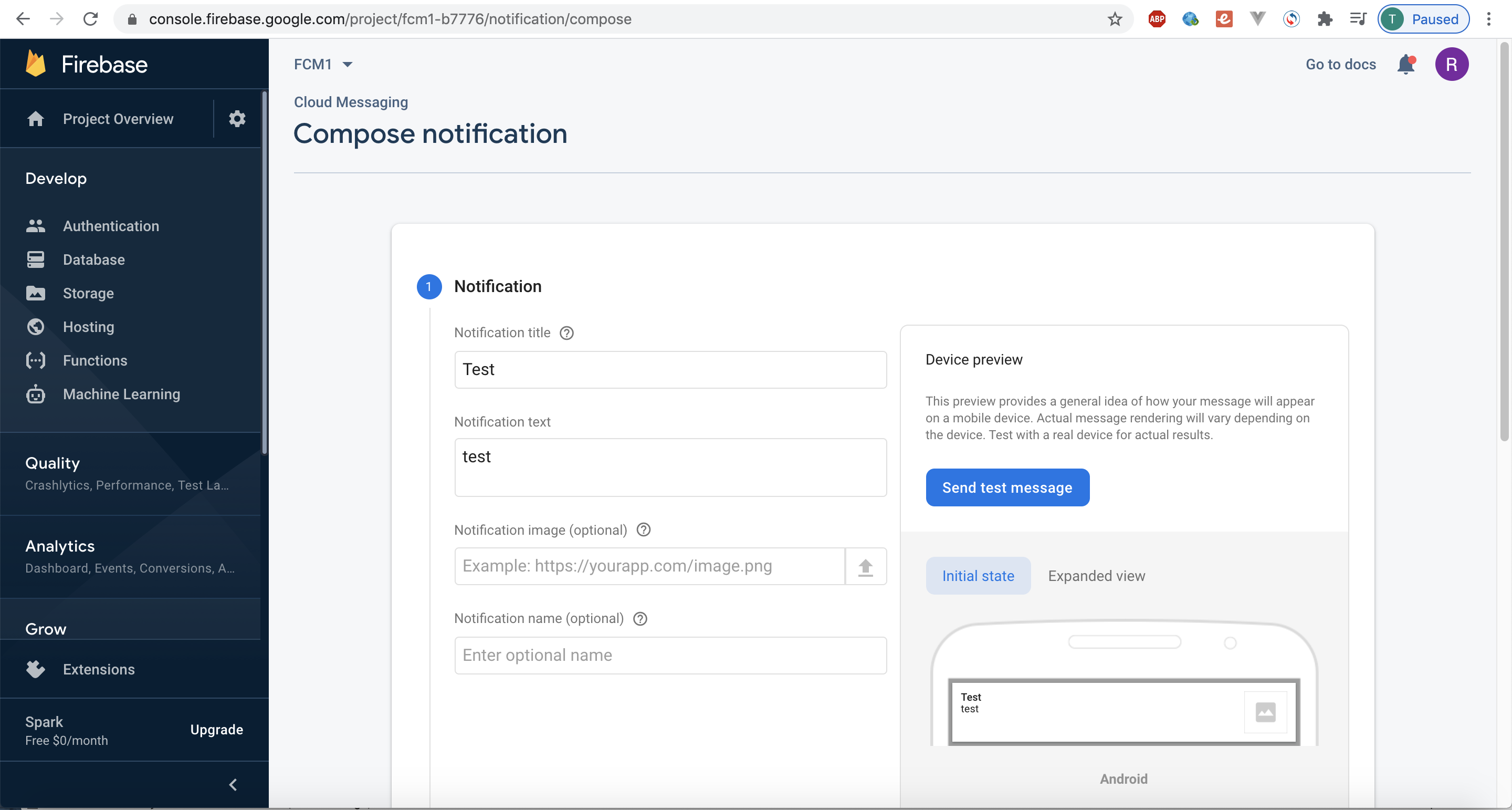Select the Initial state tab
Image resolution: width=1512 pixels, height=810 pixels.
(977, 576)
